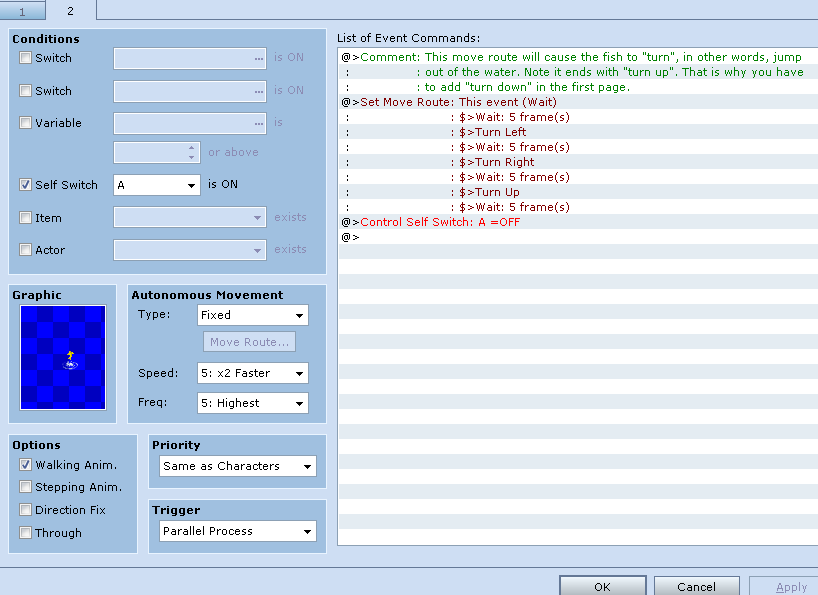The width and height of the screenshot is (818, 595).
Task: Select the Turn Up move command
Action: coord(578,192)
